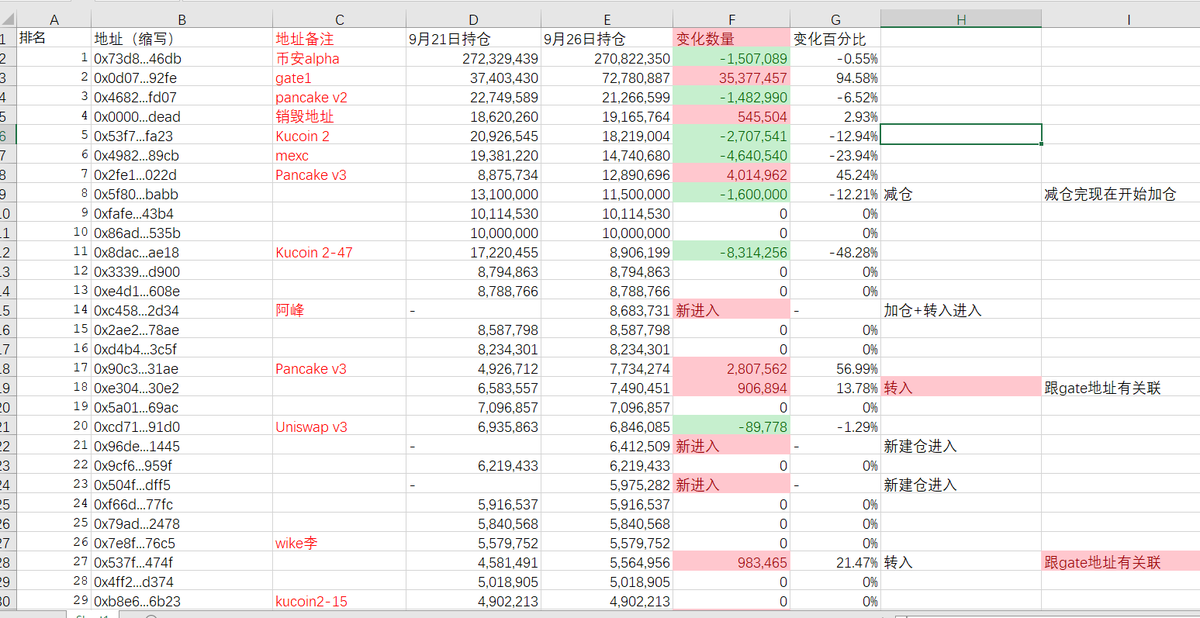Click the '地址（缩写）' header cell
This screenshot has width=1200, height=618.
(181, 38)
